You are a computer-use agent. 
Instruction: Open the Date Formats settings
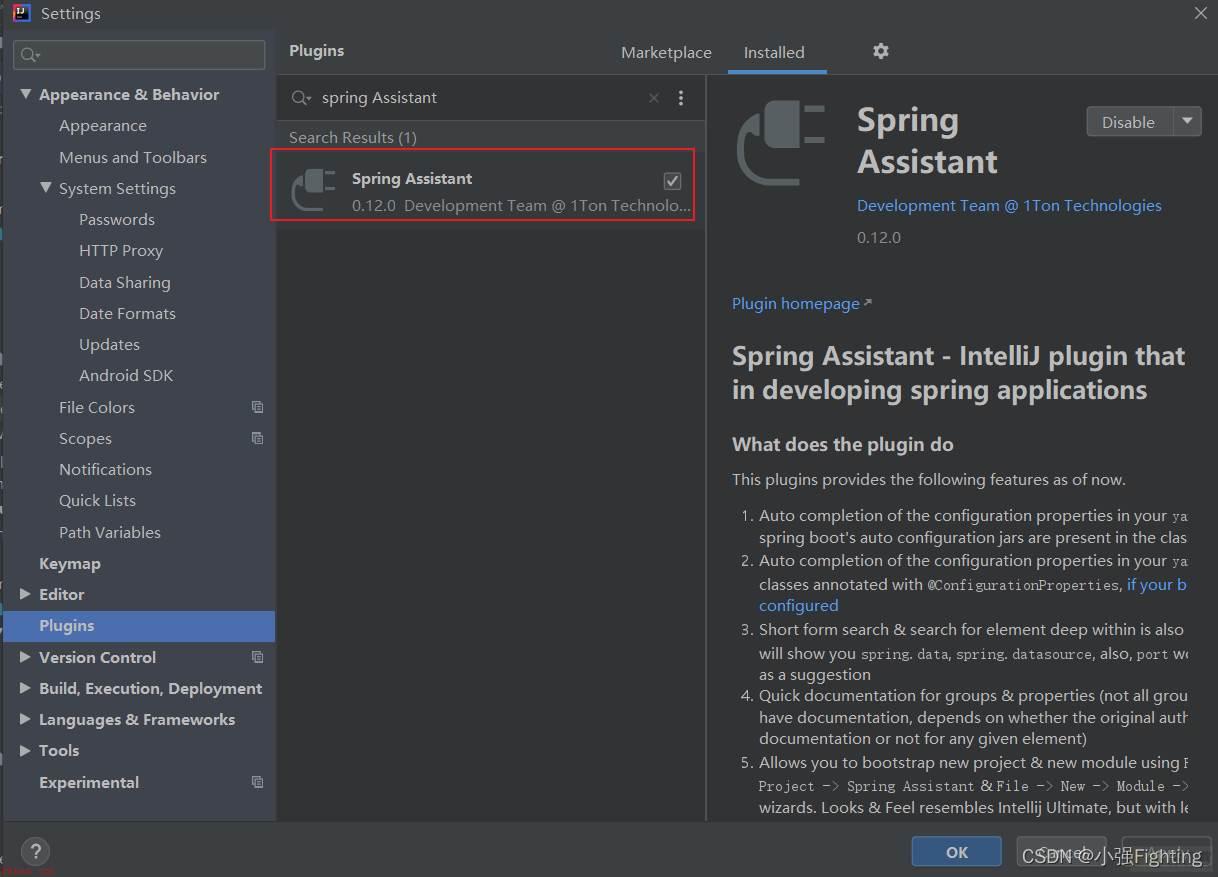(127, 313)
